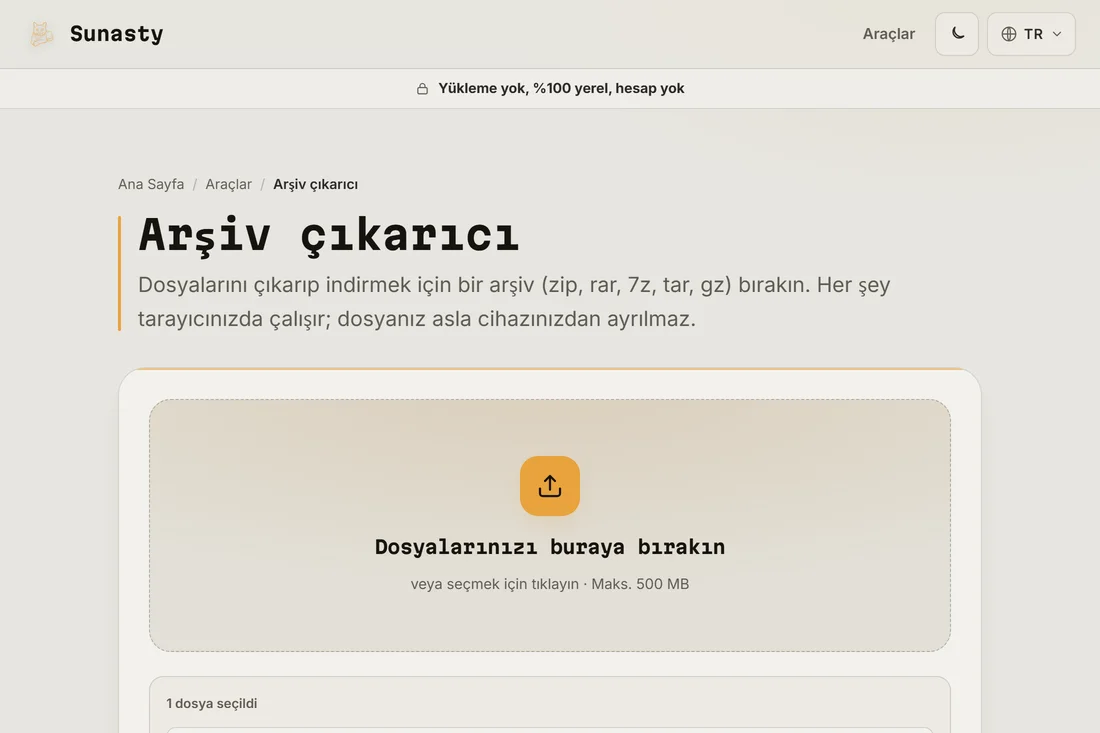1100x733 pixels.
Task: Click the Arşiv çıkarıcı page heading
Action: (328, 235)
